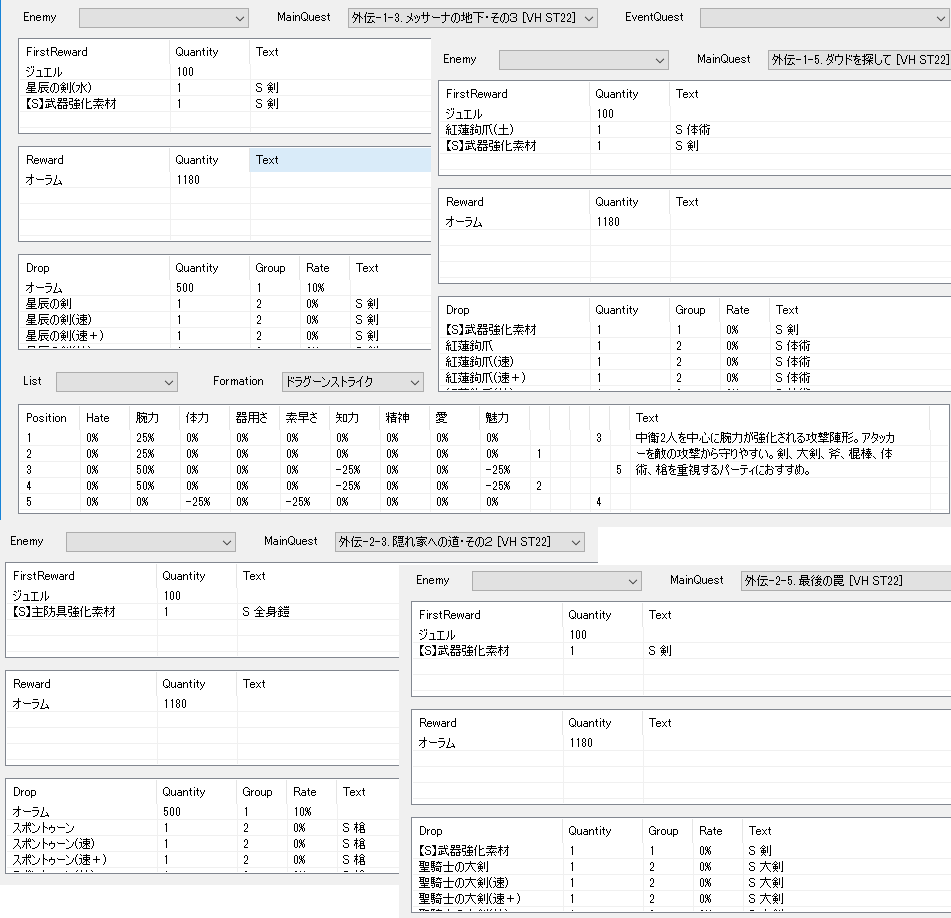This screenshot has height=918, width=951.
Task: Select オーラム row in 外伝-1-5 Reward table
Action: pyautogui.click(x=694, y=222)
